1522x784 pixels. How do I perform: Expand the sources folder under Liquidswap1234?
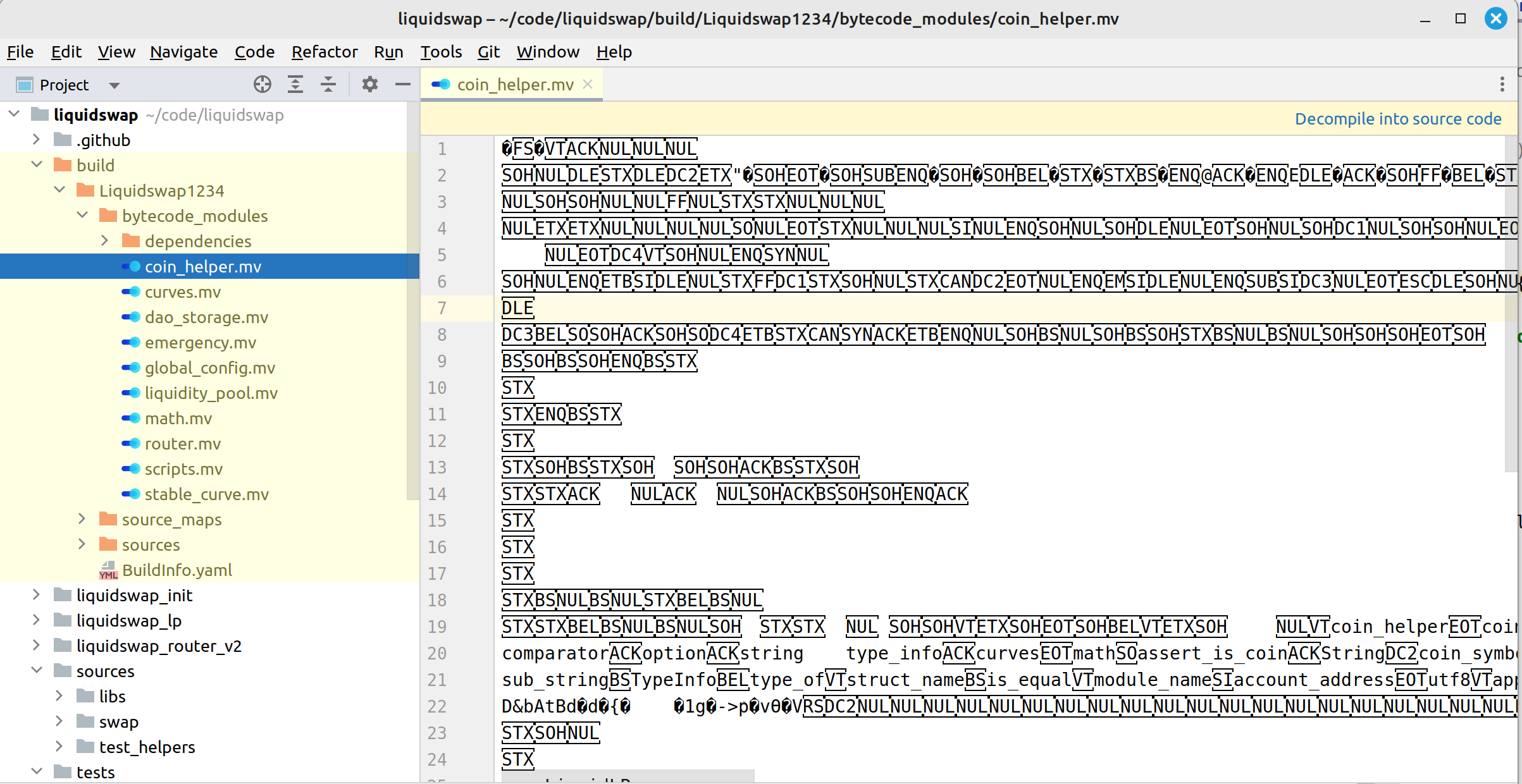pos(82,544)
